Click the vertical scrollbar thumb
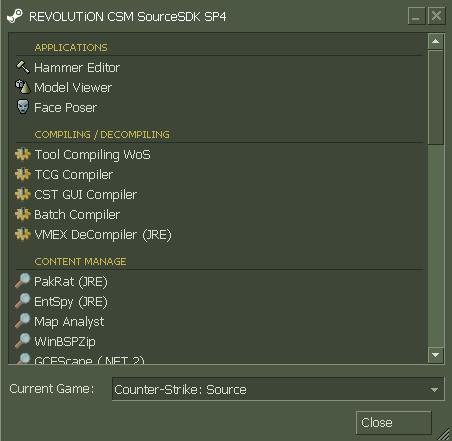 tap(435, 97)
